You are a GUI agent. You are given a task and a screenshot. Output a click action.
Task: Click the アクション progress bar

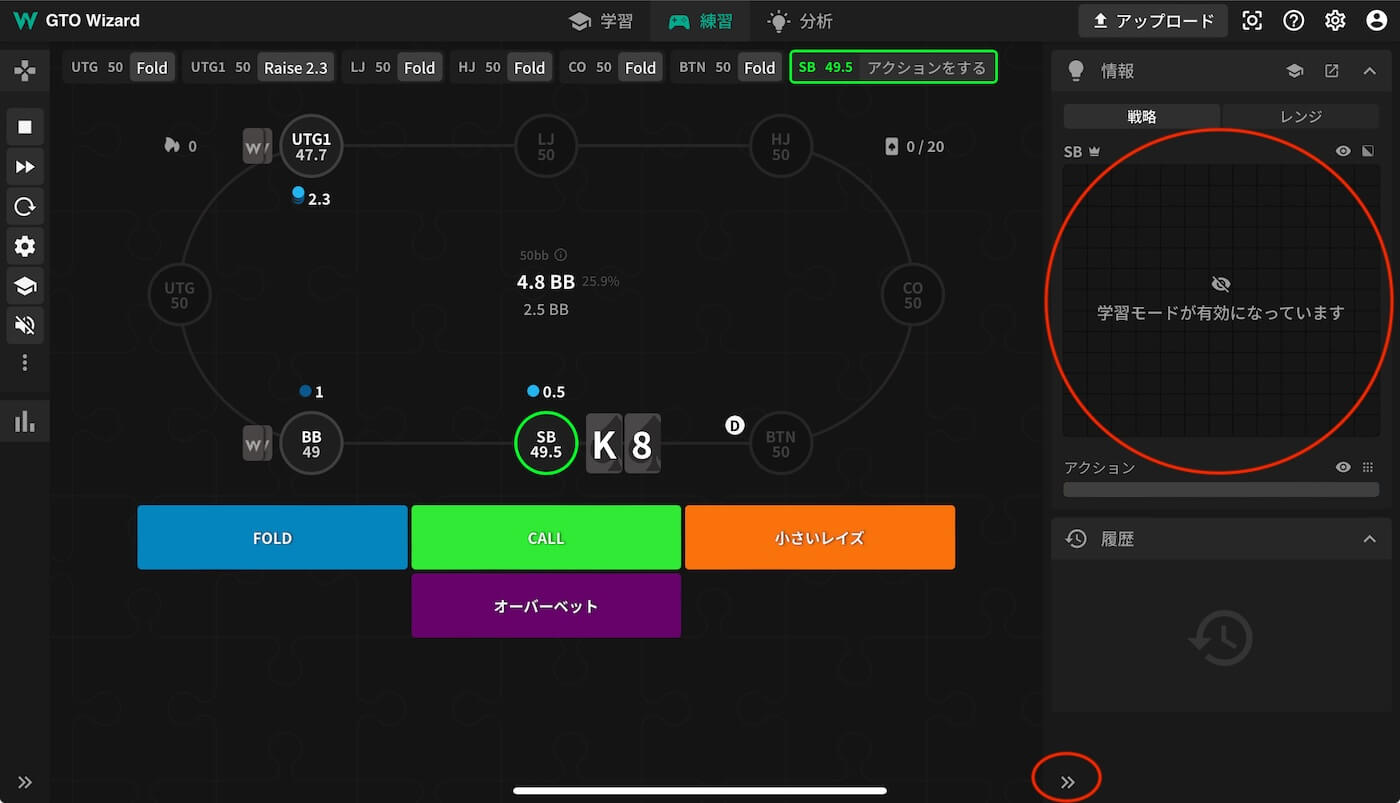1220,490
